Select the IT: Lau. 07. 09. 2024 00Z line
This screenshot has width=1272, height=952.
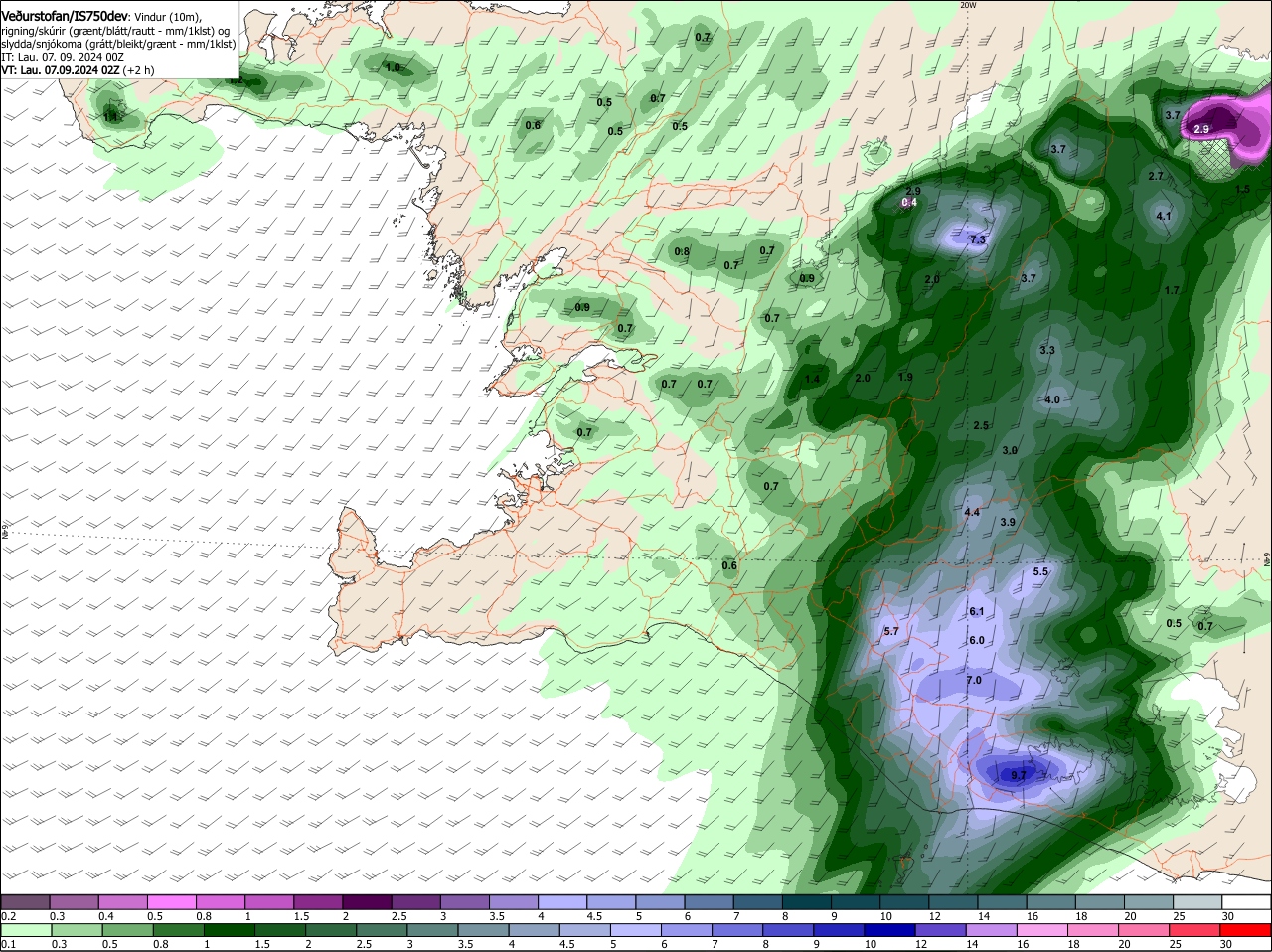[61, 57]
